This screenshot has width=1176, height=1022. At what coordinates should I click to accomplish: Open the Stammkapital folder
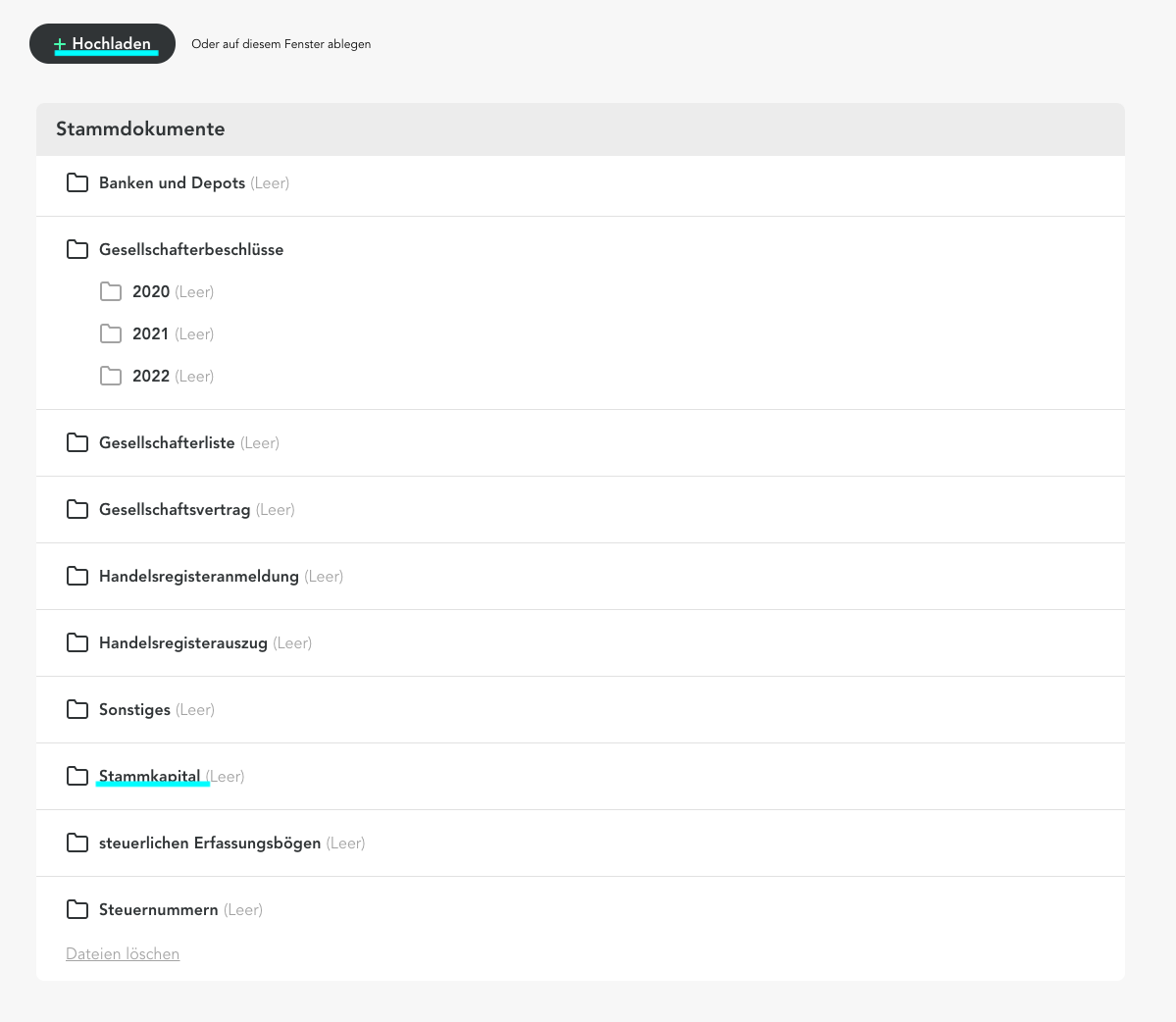[x=149, y=776]
